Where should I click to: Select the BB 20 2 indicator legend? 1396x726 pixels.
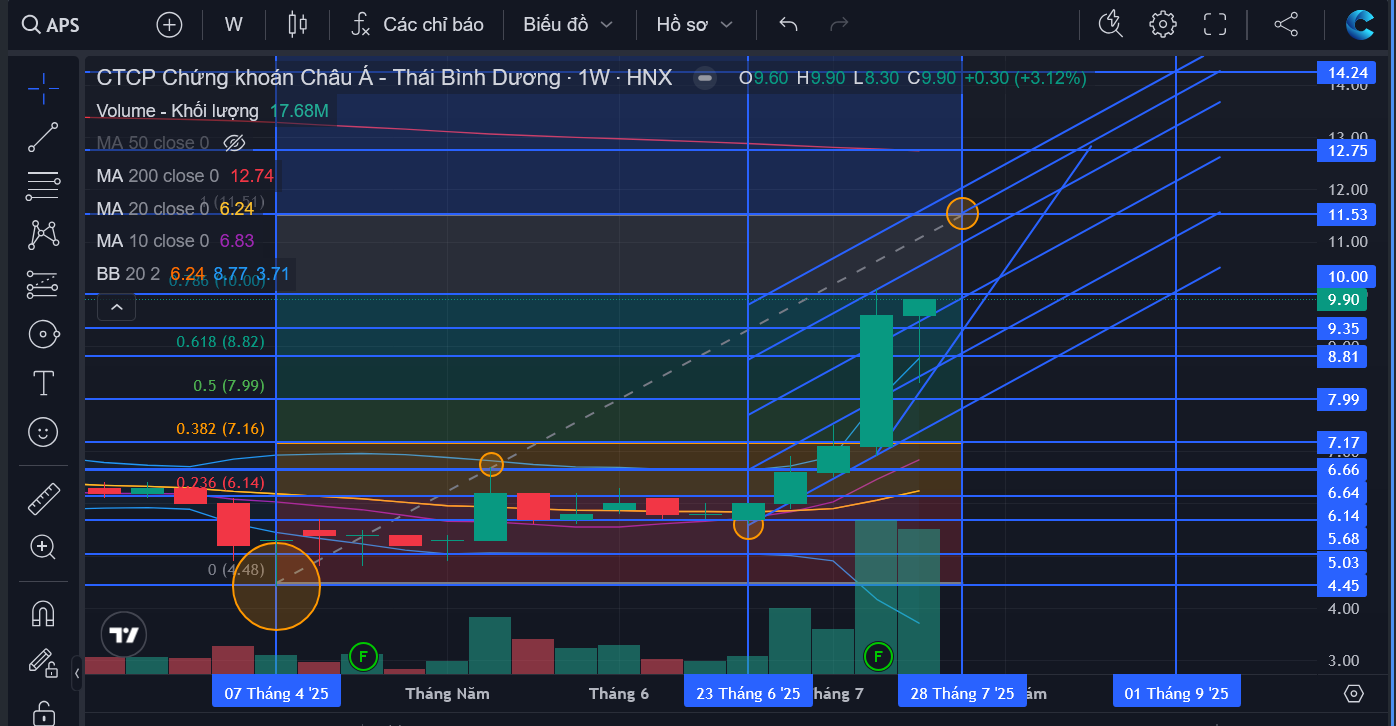click(195, 273)
